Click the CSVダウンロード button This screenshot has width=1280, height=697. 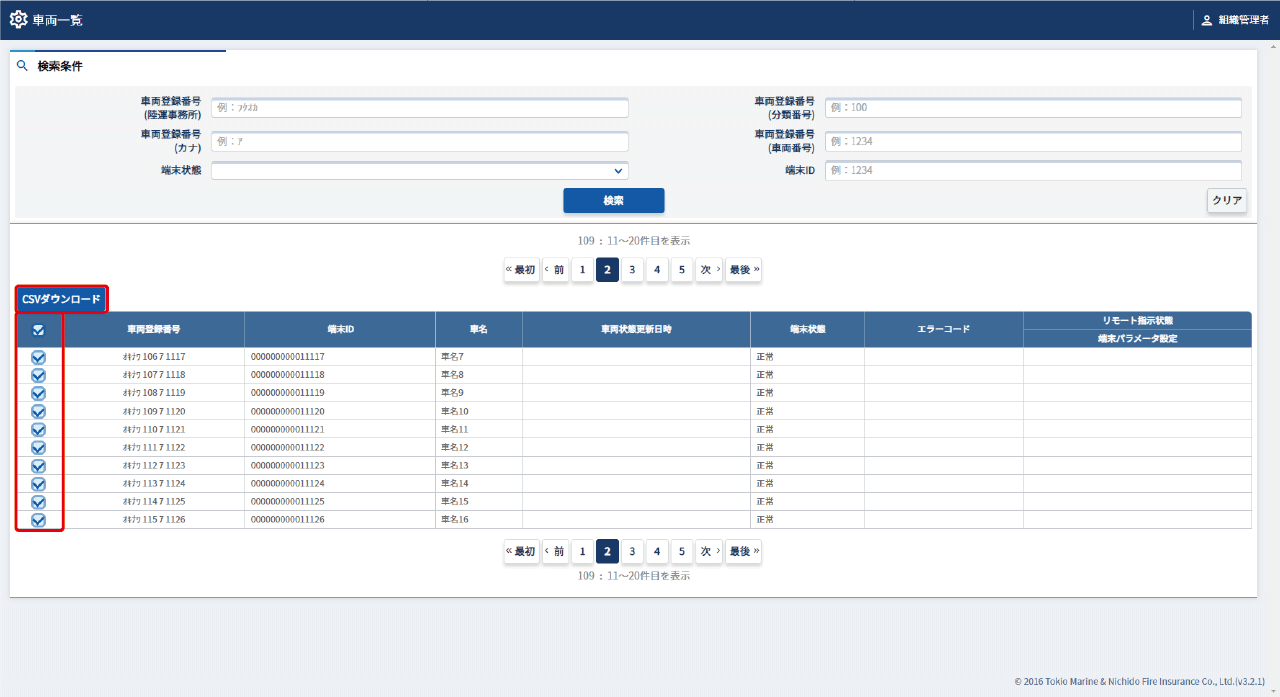tap(61, 299)
